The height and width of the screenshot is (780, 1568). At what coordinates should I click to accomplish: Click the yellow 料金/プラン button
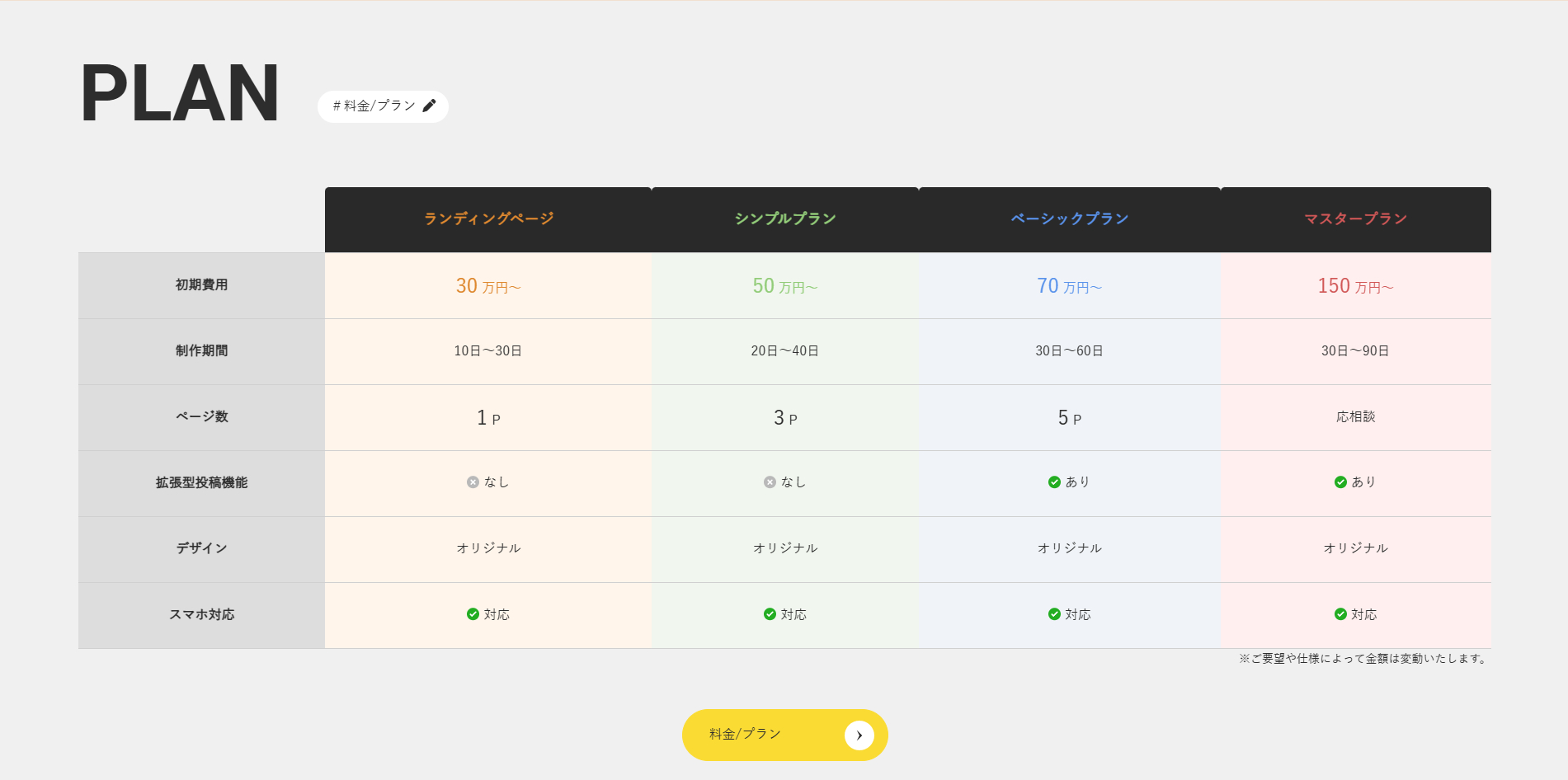(784, 735)
